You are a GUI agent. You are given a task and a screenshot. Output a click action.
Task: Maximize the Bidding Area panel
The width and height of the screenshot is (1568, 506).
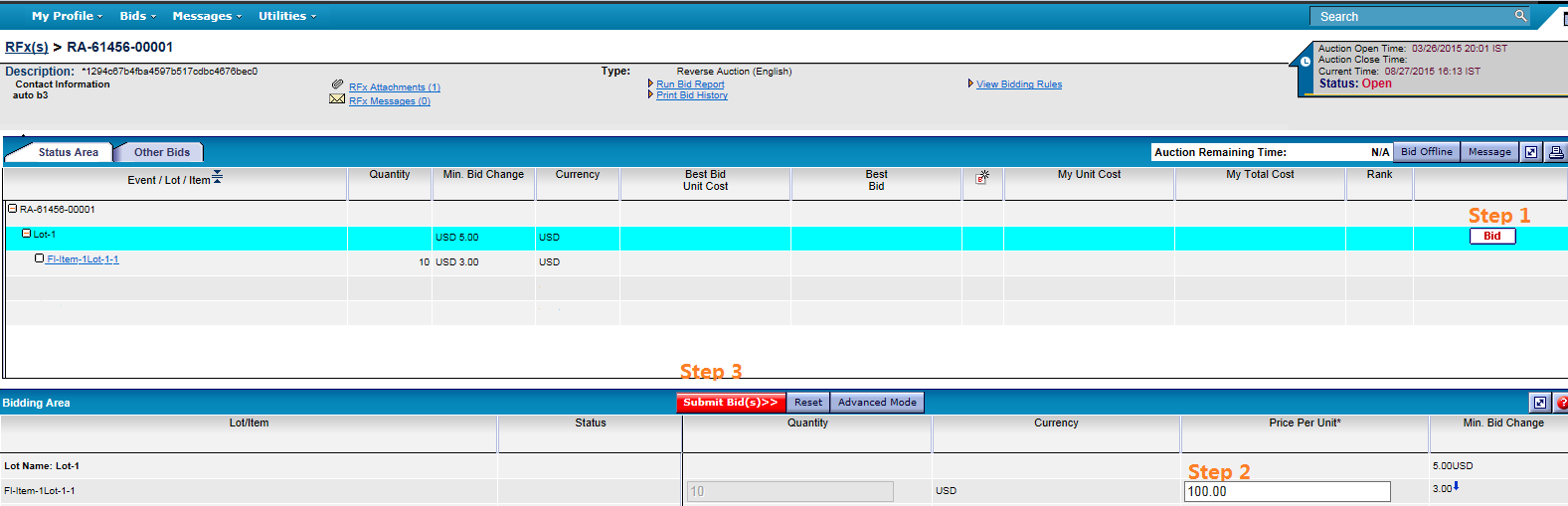tap(1540, 403)
